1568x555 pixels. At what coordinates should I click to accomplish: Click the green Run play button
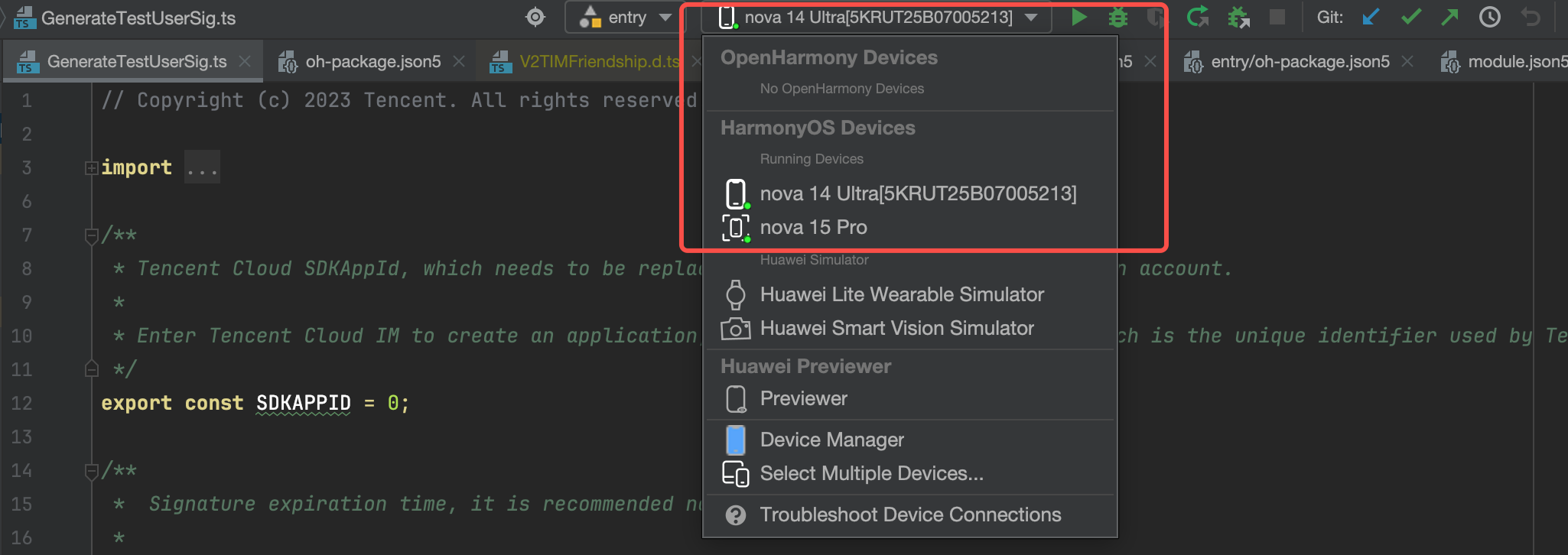pos(1078,17)
